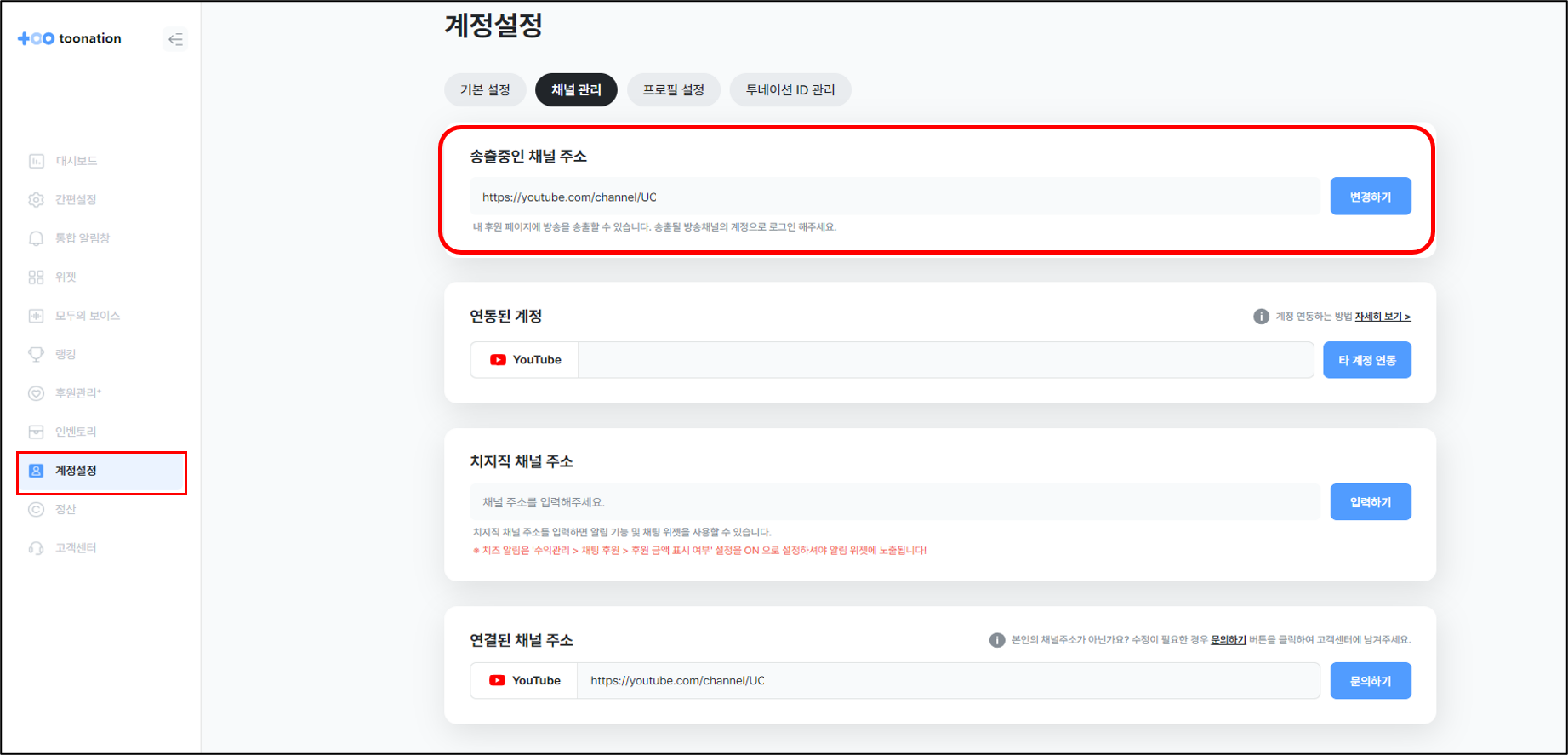This screenshot has height=755, width=1568.
Task: Click the 연동된 계정 heading
Action: [506, 317]
